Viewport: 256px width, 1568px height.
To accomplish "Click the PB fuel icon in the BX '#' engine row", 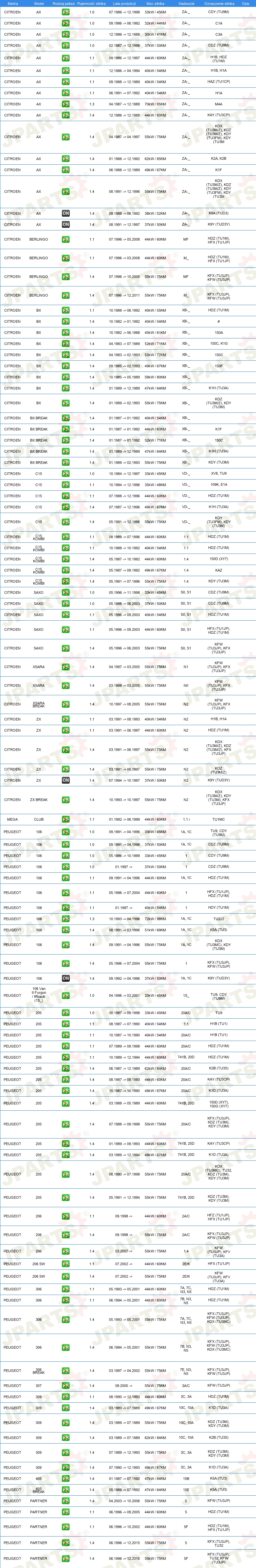I will coord(66,321).
